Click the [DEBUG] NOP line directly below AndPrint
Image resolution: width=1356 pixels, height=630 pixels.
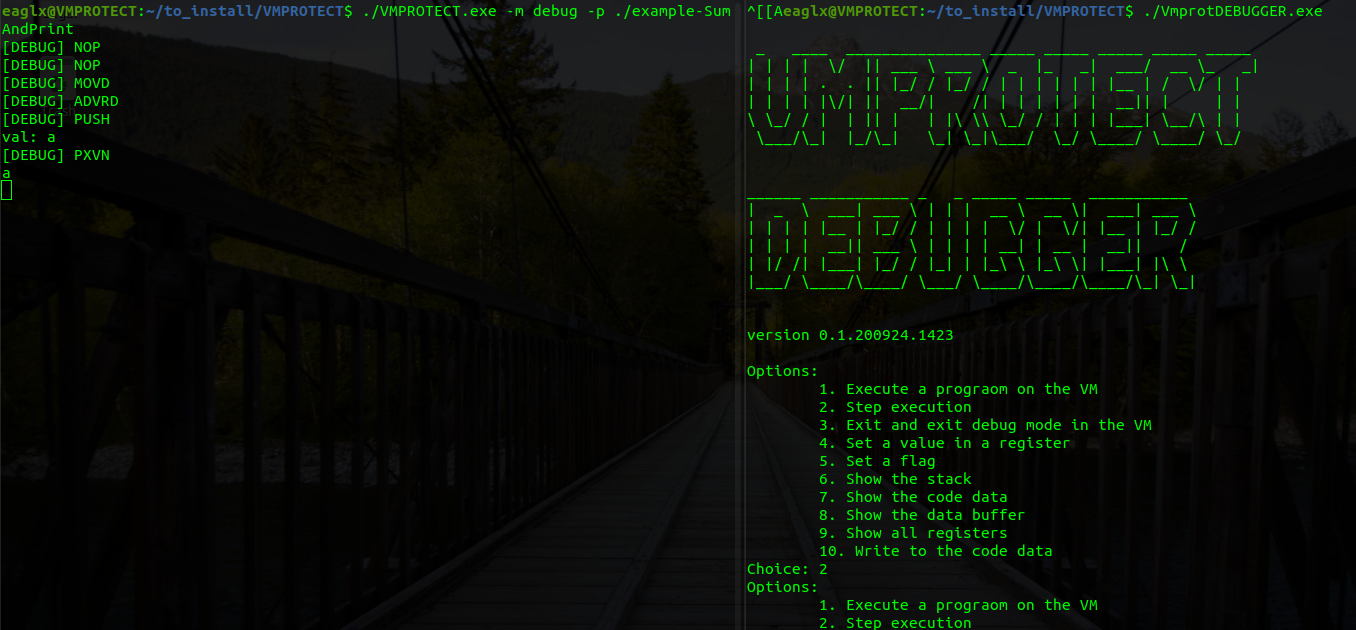[51, 47]
